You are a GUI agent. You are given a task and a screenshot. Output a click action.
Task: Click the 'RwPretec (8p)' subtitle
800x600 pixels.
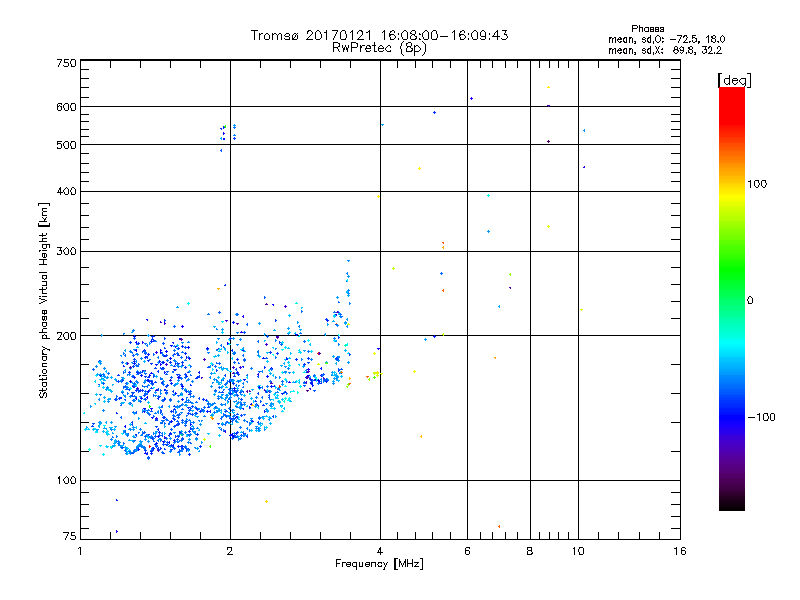point(379,48)
